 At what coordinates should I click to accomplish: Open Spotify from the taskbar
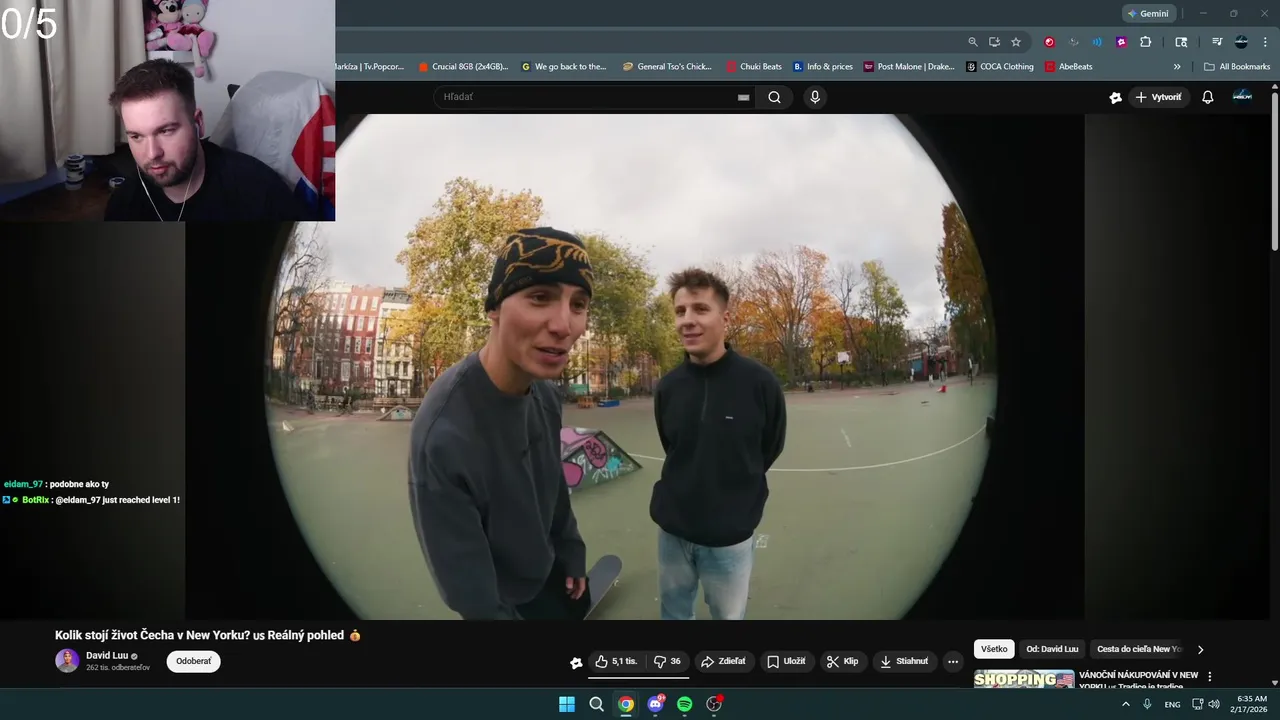point(685,704)
